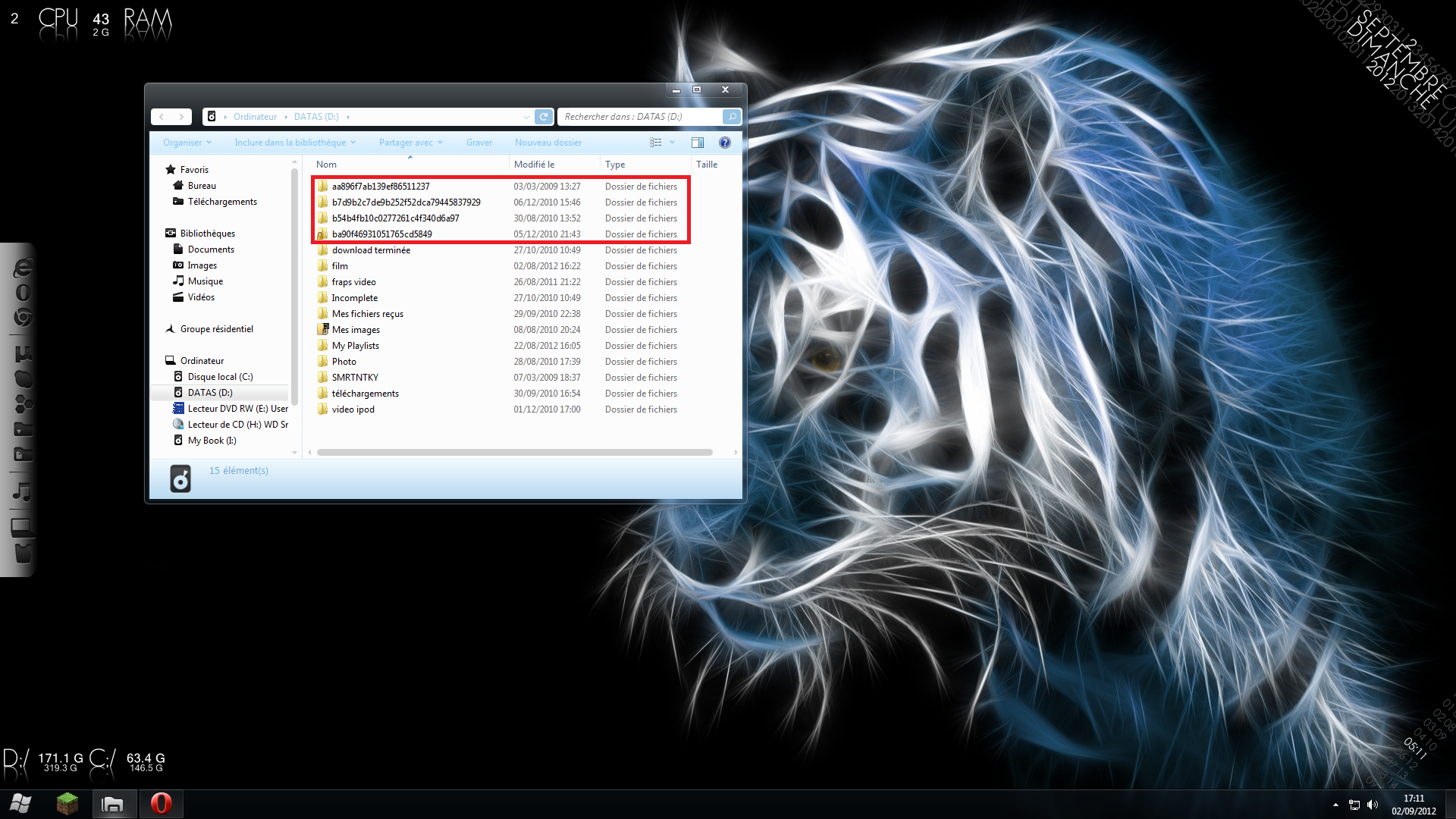Expand address bar history dropdown
The width and height of the screenshot is (1456, 819).
[x=526, y=117]
